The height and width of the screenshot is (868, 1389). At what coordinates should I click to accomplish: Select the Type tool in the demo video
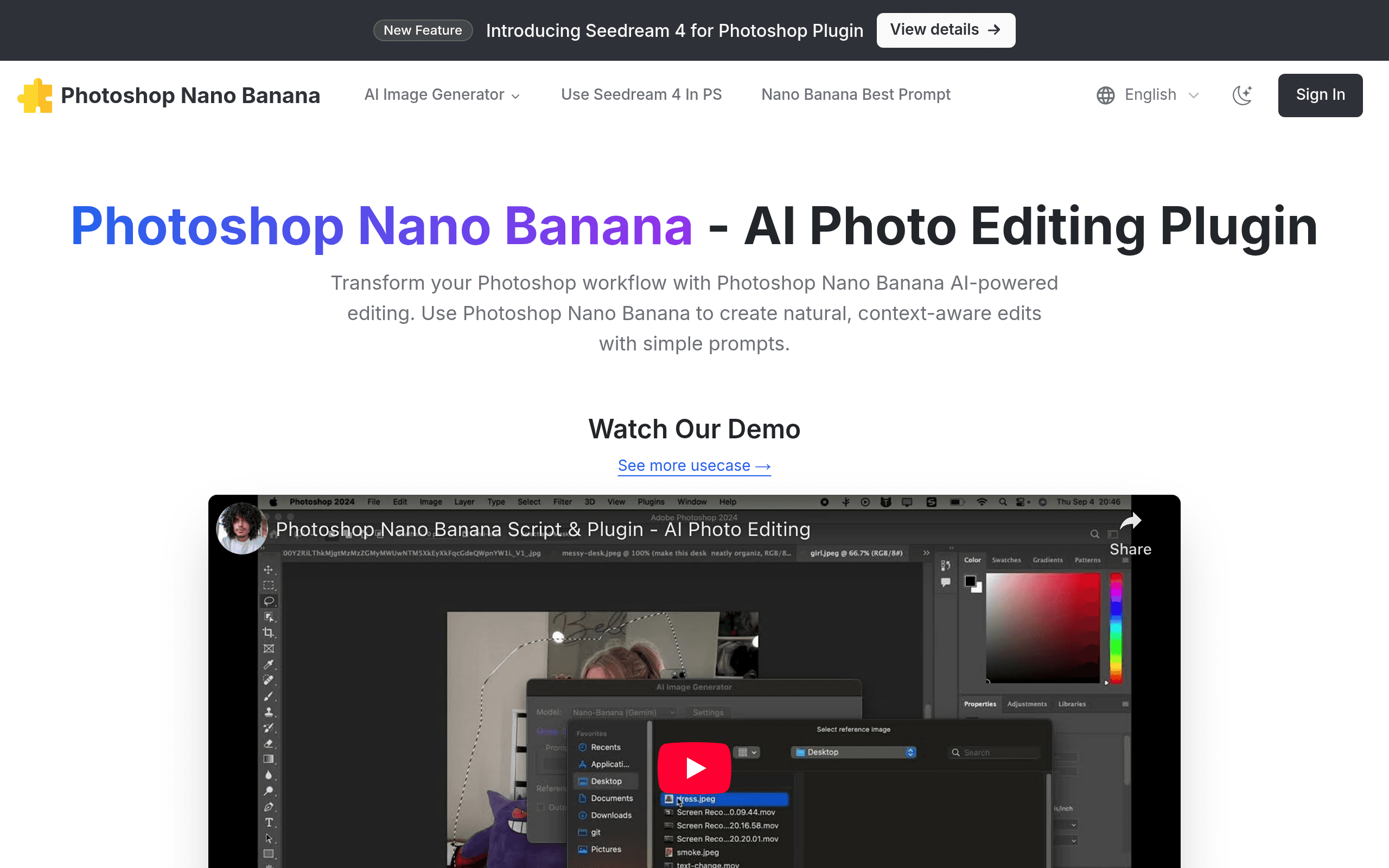click(x=268, y=822)
